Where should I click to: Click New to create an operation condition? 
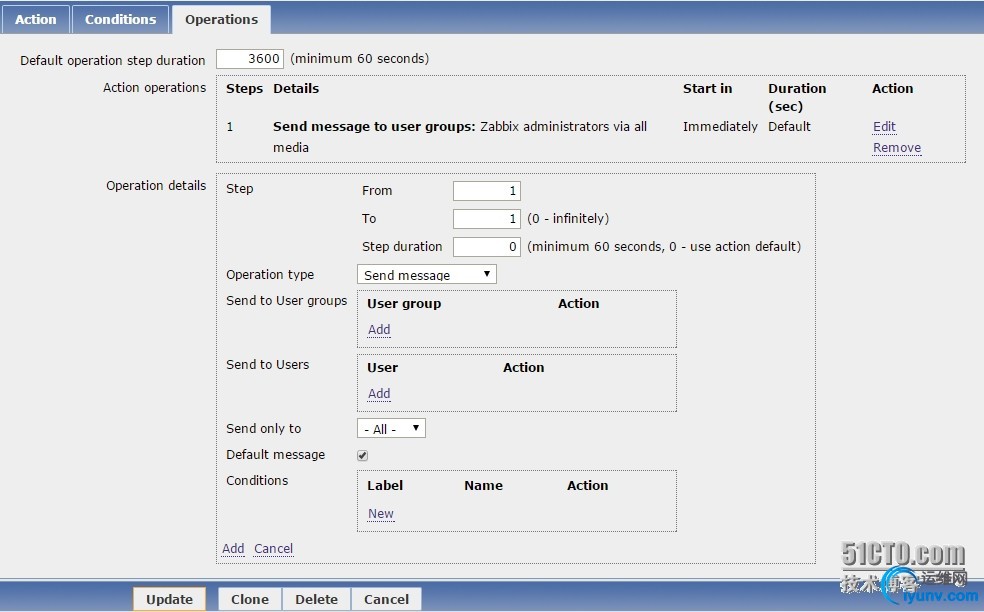(381, 514)
